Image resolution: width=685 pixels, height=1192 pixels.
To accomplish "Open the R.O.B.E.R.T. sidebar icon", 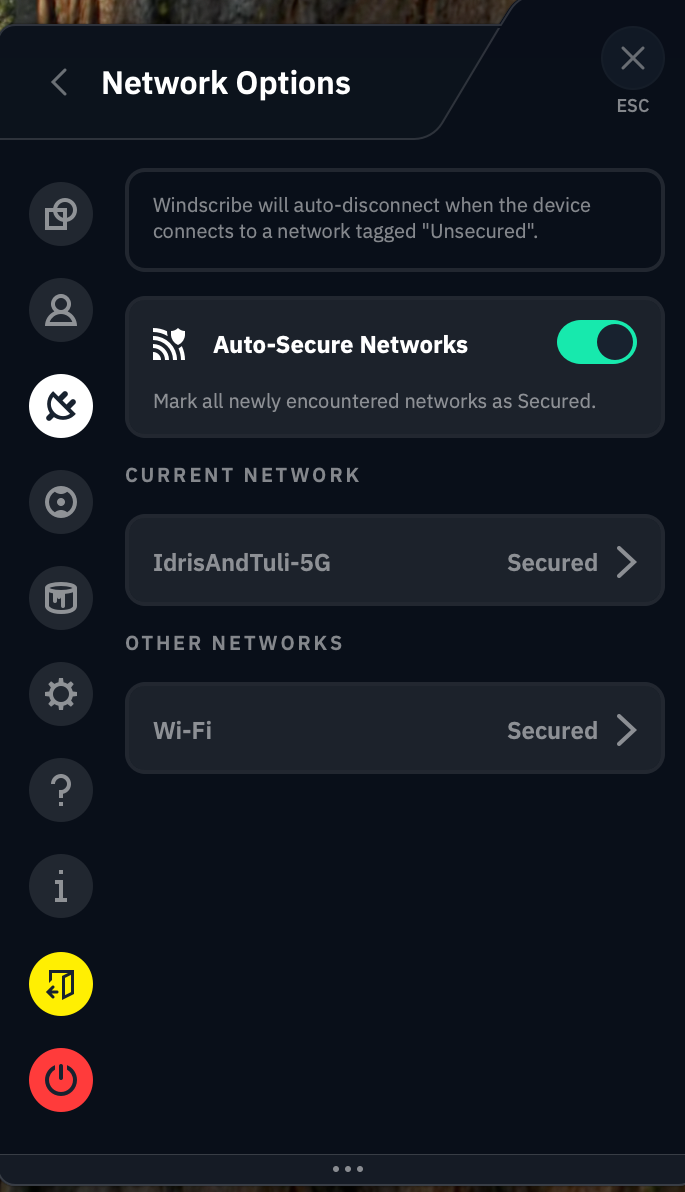I will [x=61, y=502].
